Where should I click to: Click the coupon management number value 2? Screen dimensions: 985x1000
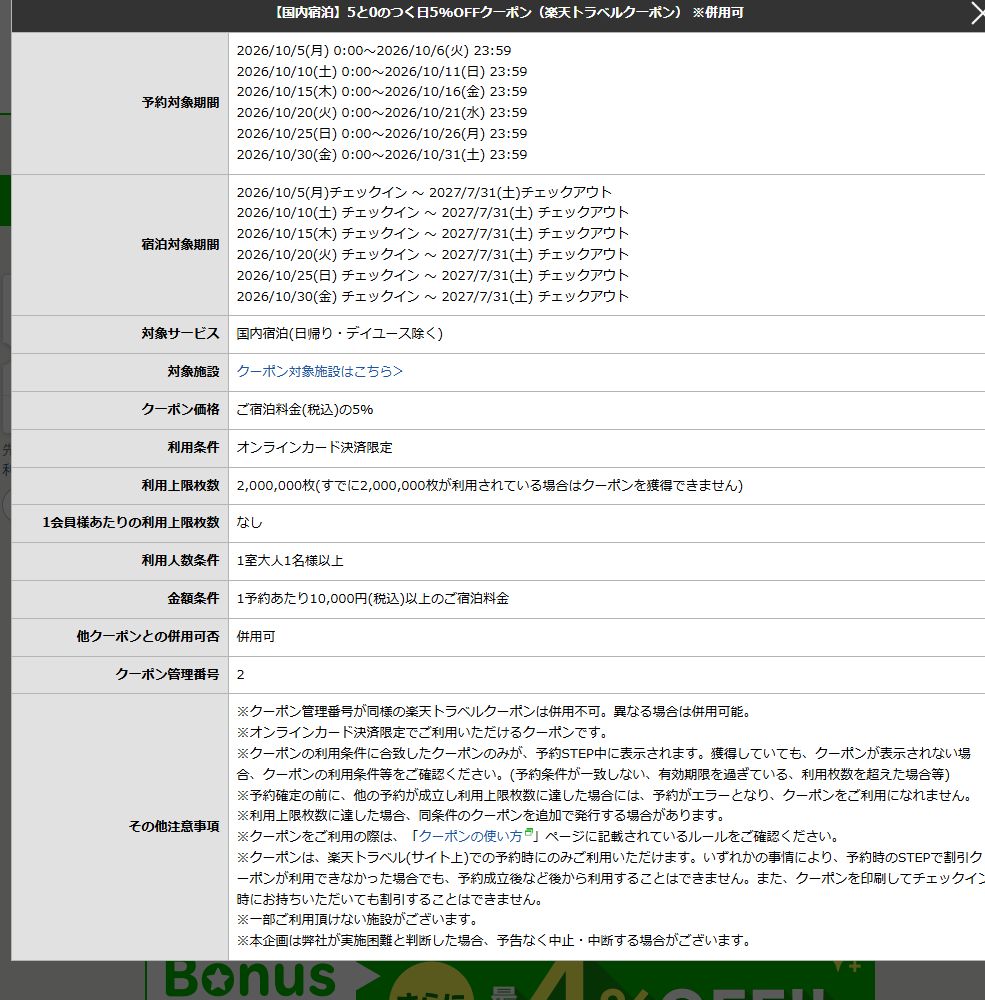[x=241, y=675]
